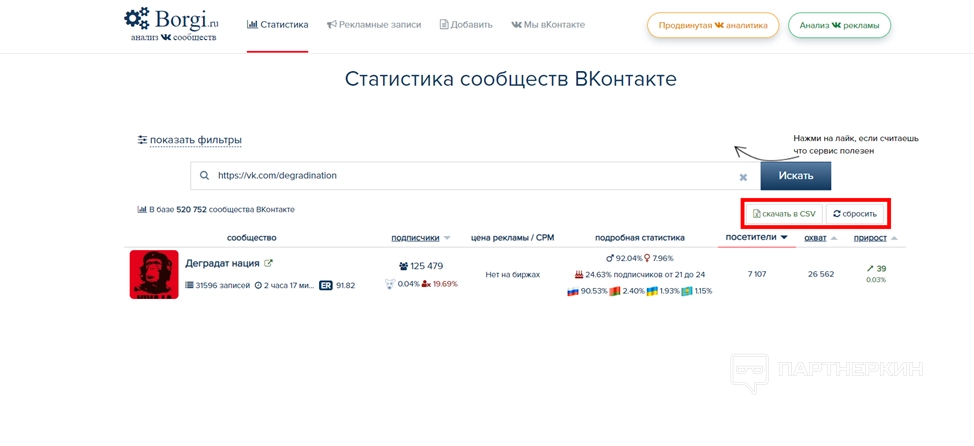Screen dimensions: 974x446
Task: Click the sliders icon beside показать фильтры
Action: pos(142,140)
